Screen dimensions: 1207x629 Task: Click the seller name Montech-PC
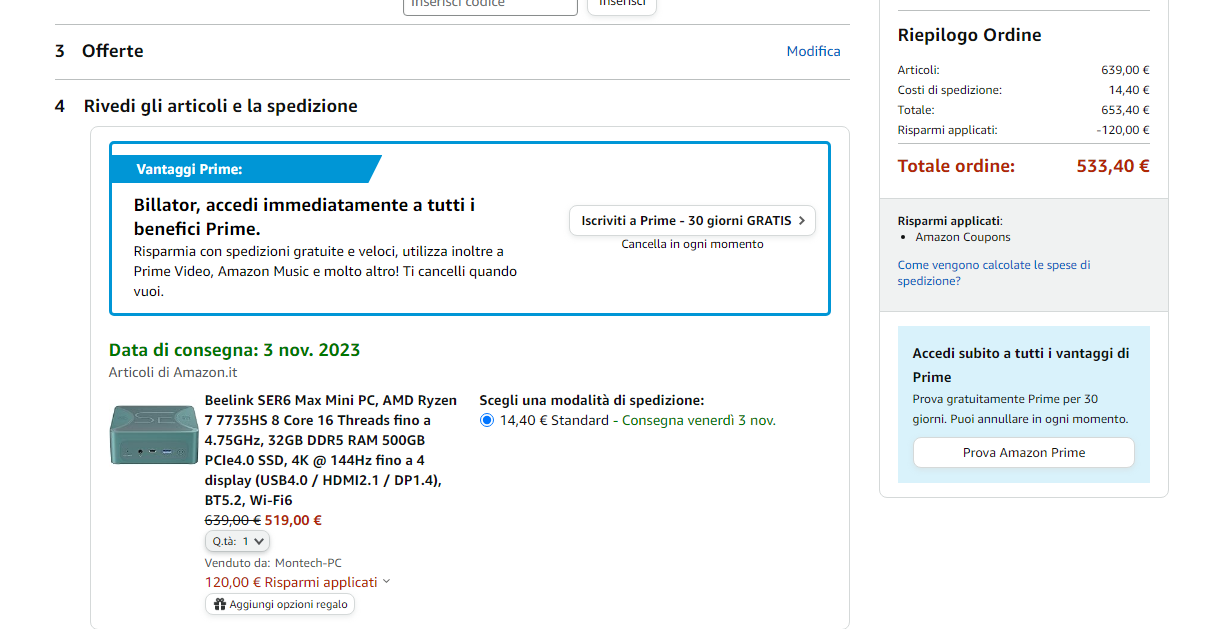308,563
